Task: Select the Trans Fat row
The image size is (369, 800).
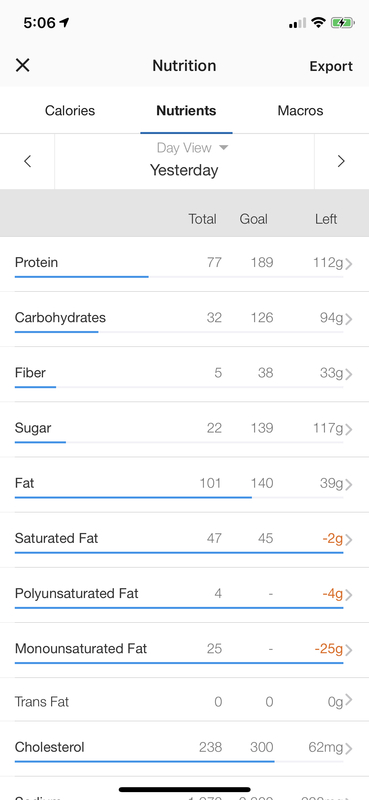Action: point(184,702)
